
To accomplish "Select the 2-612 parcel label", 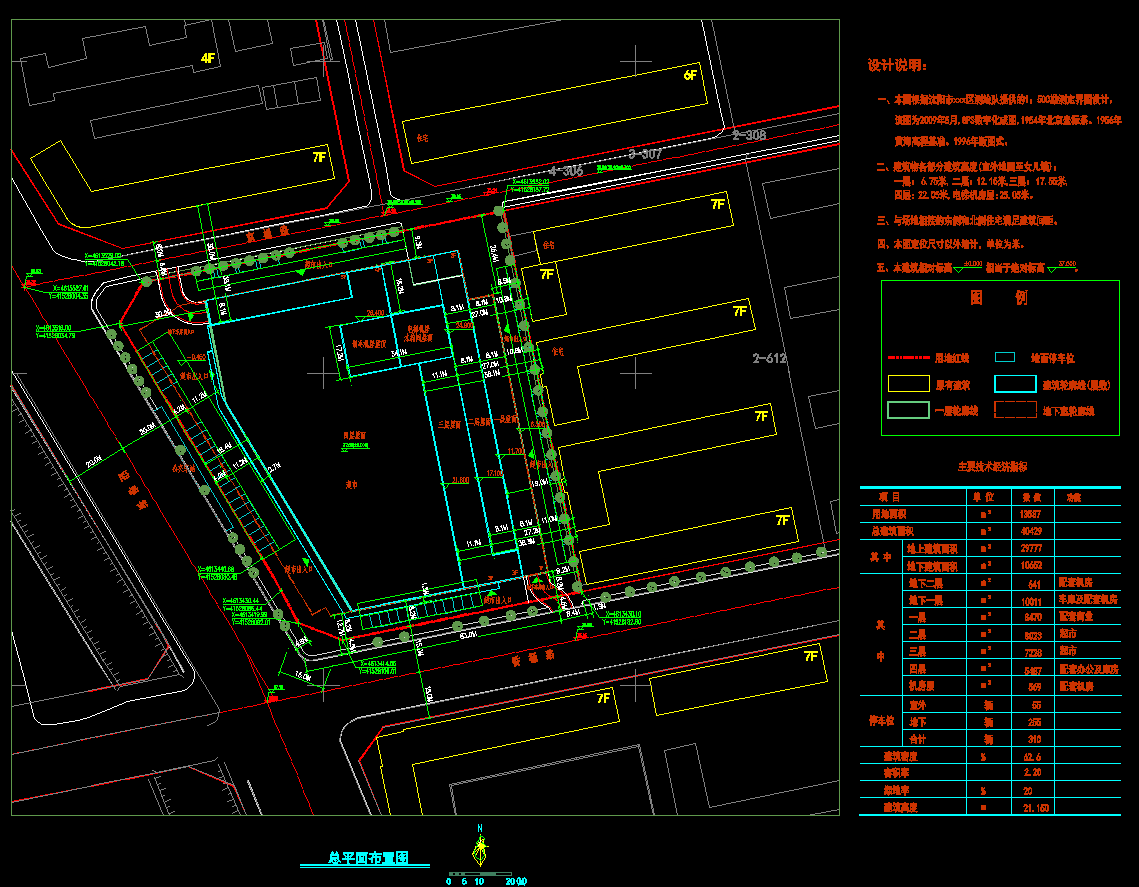I will 772,358.
